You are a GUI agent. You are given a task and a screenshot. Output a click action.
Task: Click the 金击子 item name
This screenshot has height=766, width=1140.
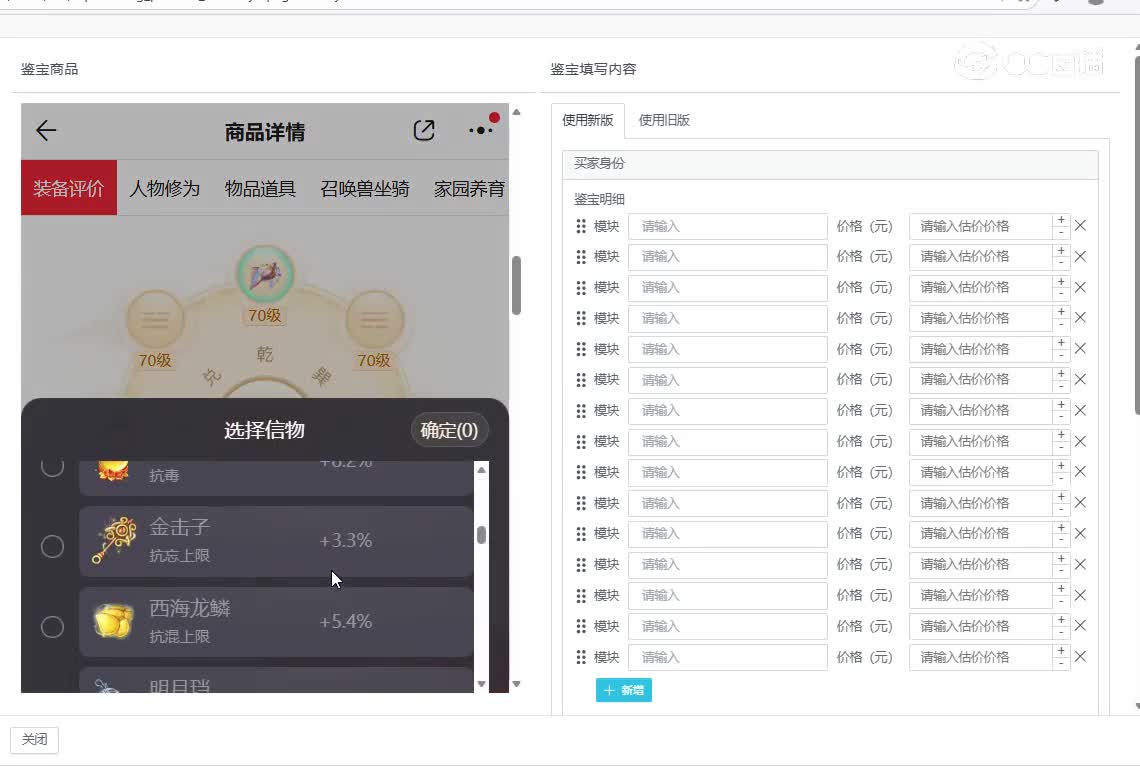tap(180, 527)
